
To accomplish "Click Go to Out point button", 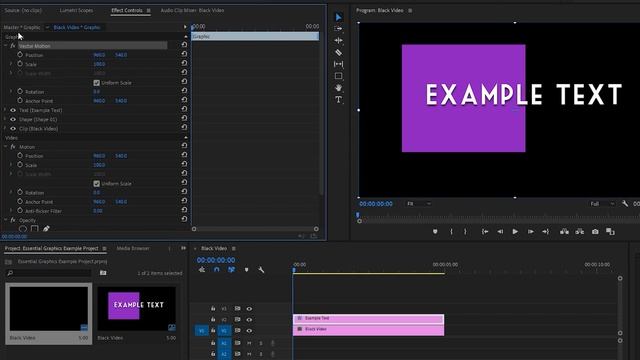I will (x=546, y=231).
